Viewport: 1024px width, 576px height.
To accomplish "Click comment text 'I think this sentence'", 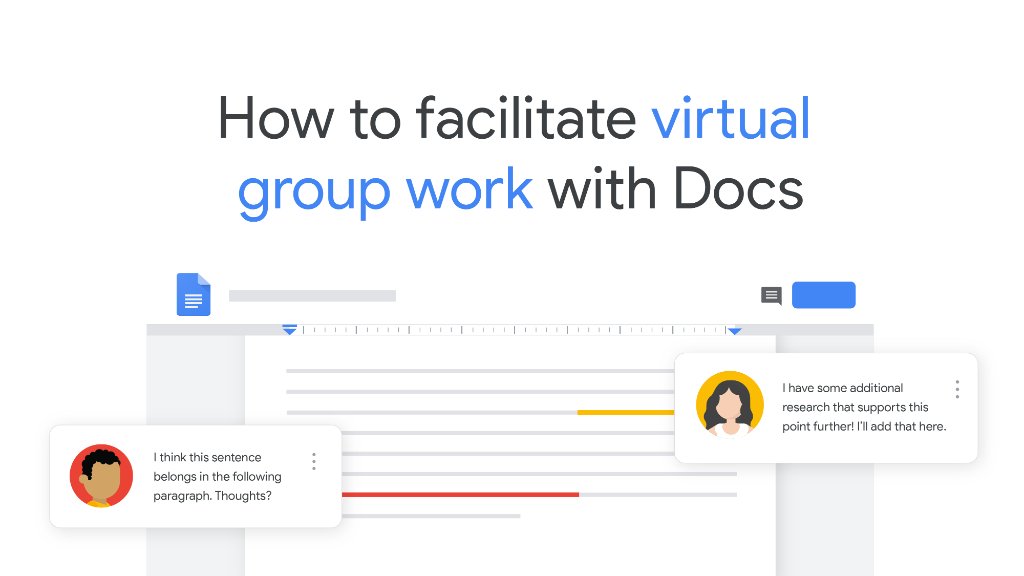I will pyautogui.click(x=207, y=457).
